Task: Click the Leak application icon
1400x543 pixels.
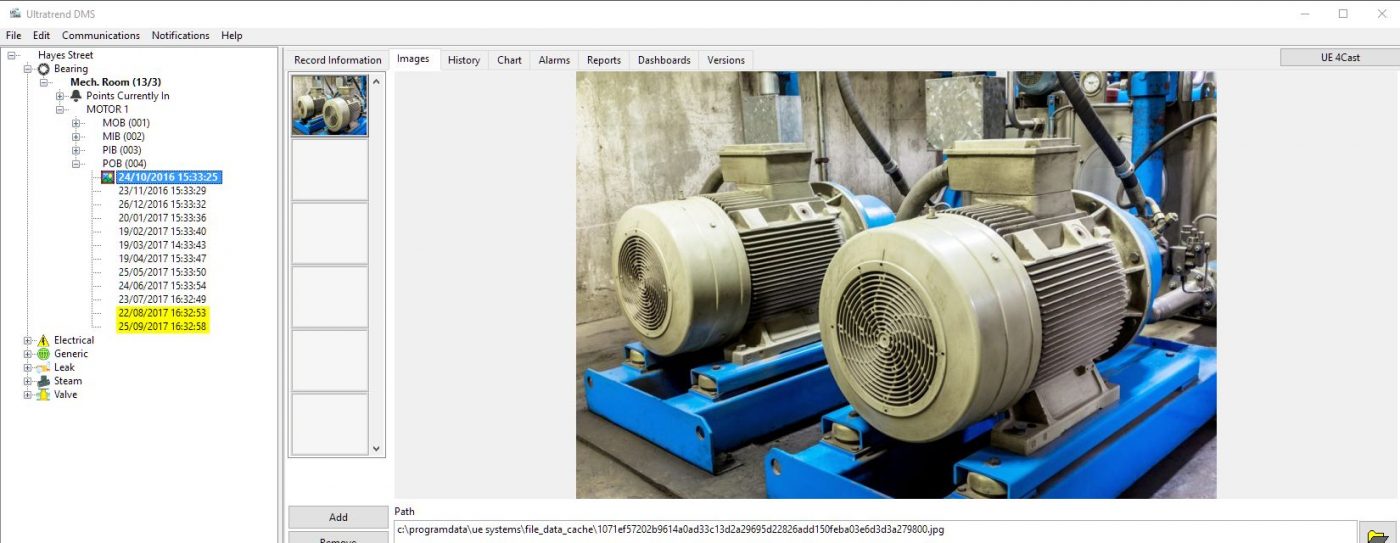Action: click(43, 368)
